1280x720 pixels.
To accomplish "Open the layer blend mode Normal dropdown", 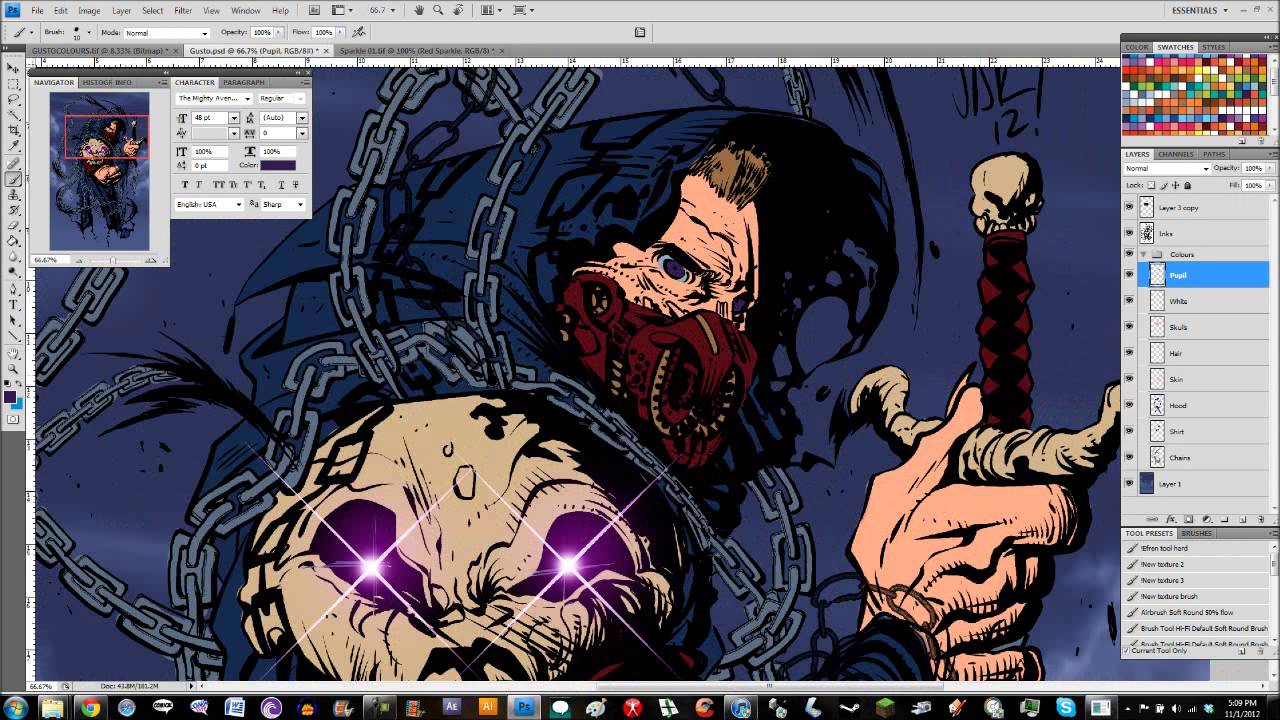I will pos(1167,168).
